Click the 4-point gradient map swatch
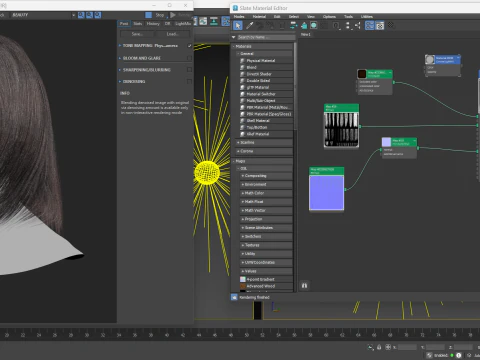This screenshot has height=360, width=480. pos(243,279)
